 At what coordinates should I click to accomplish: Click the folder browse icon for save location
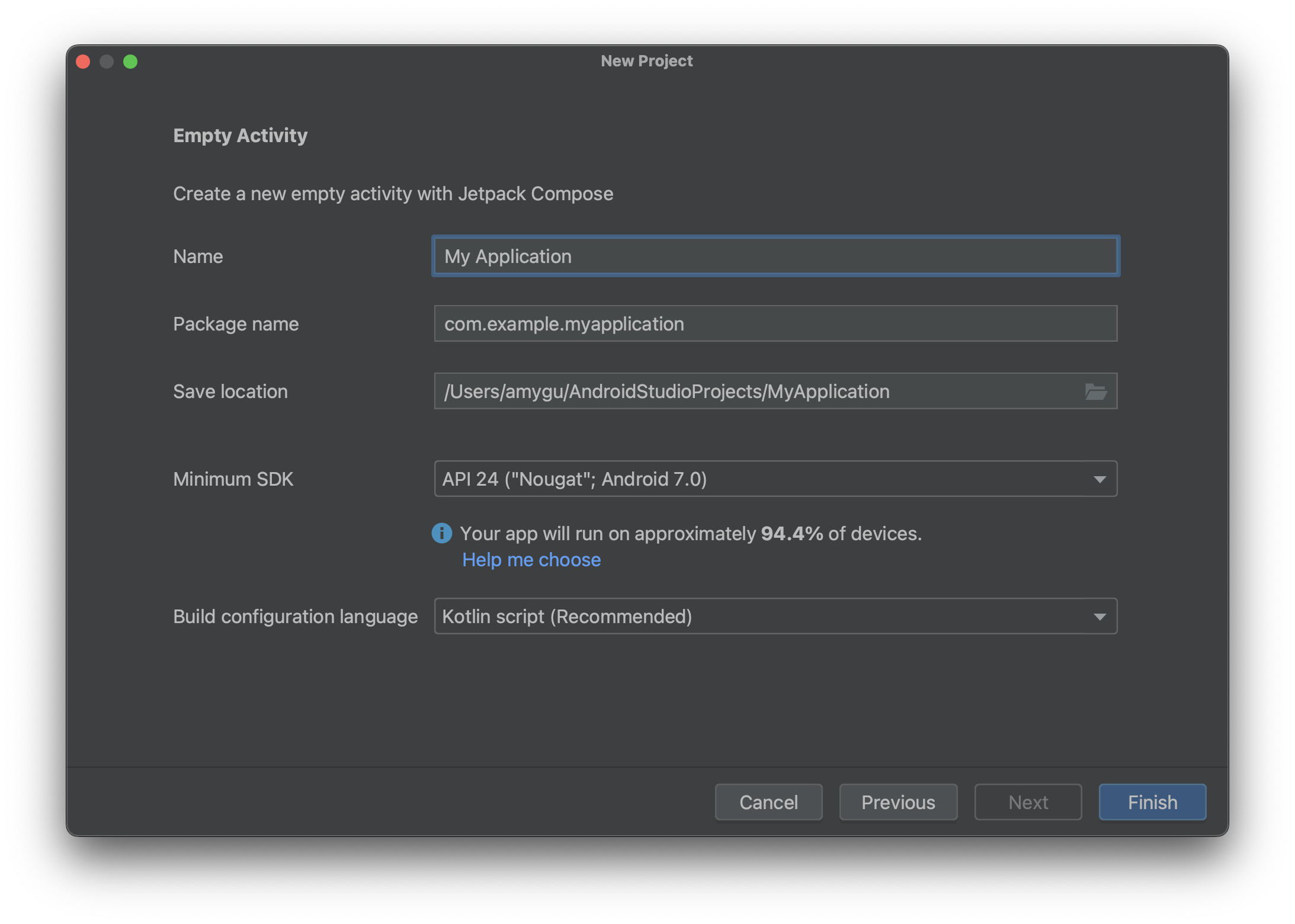click(x=1097, y=390)
